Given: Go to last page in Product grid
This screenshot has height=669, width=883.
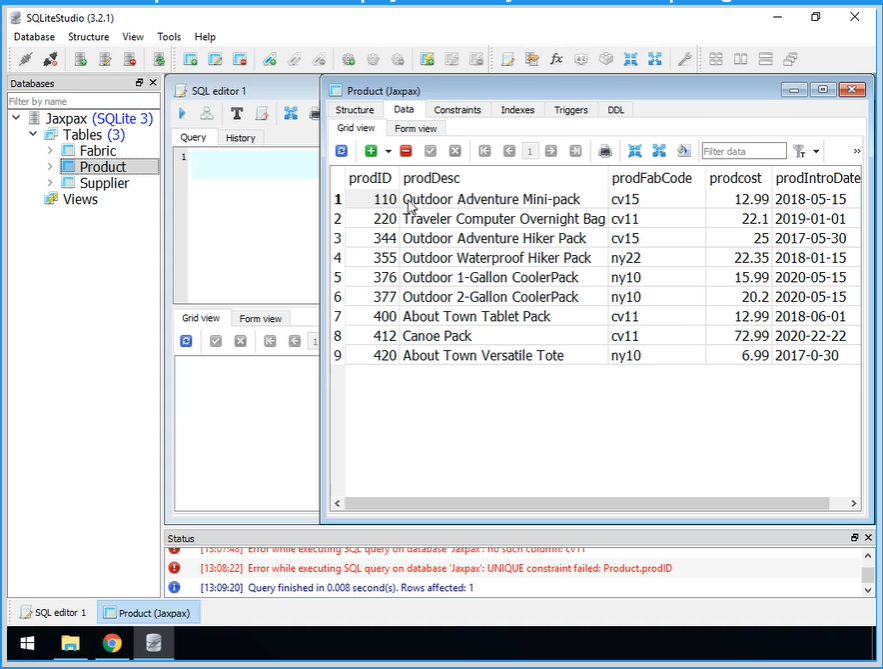Looking at the screenshot, I should click(x=575, y=151).
